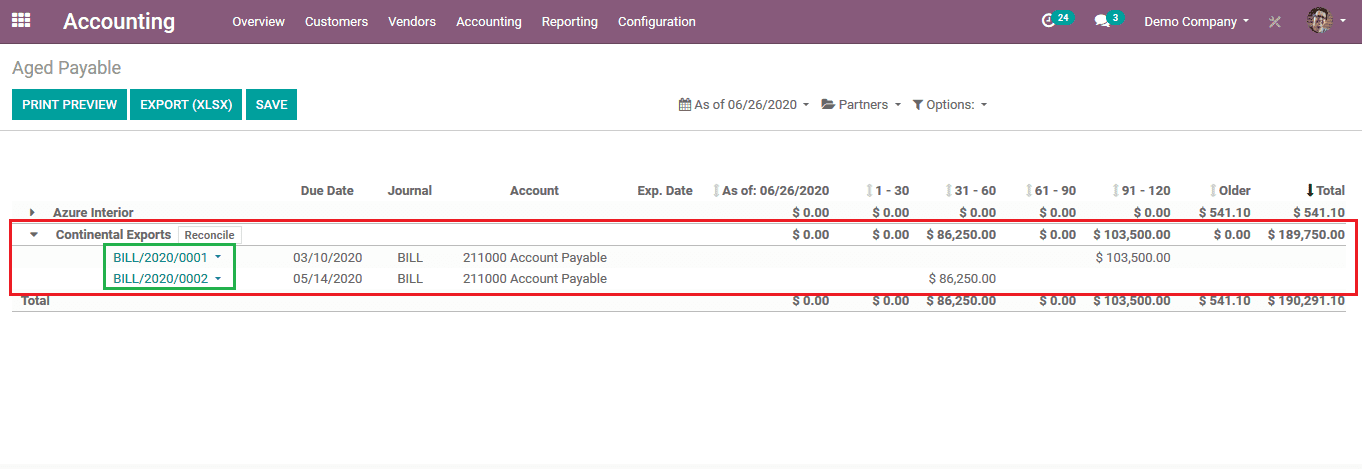Click 211000 Account Payable in BILL/2020/0002 row
This screenshot has width=1363, height=469.
(x=535, y=279)
